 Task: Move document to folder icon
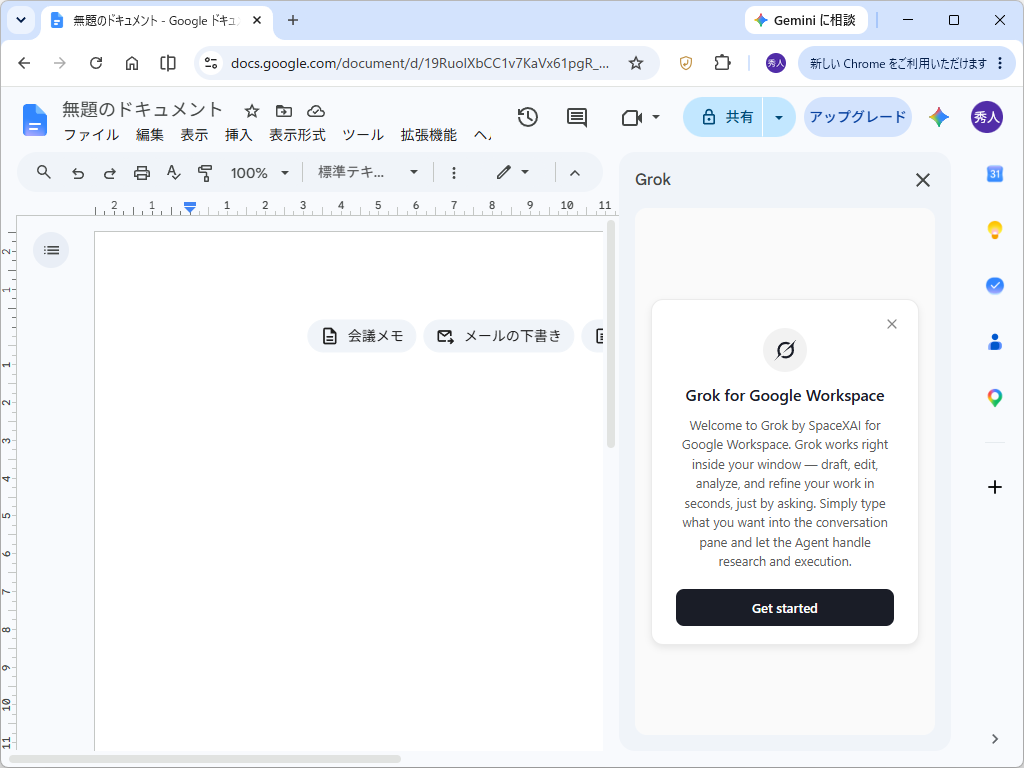click(283, 111)
